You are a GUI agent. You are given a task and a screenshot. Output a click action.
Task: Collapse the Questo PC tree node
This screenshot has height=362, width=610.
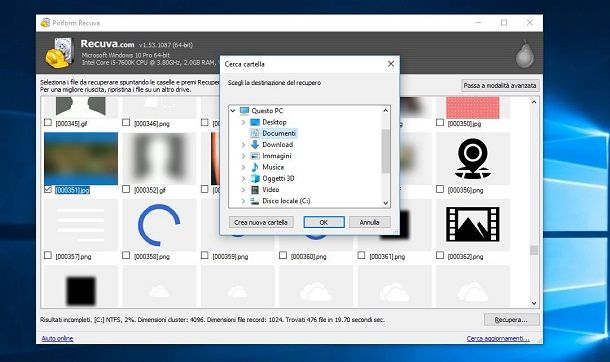(x=233, y=111)
